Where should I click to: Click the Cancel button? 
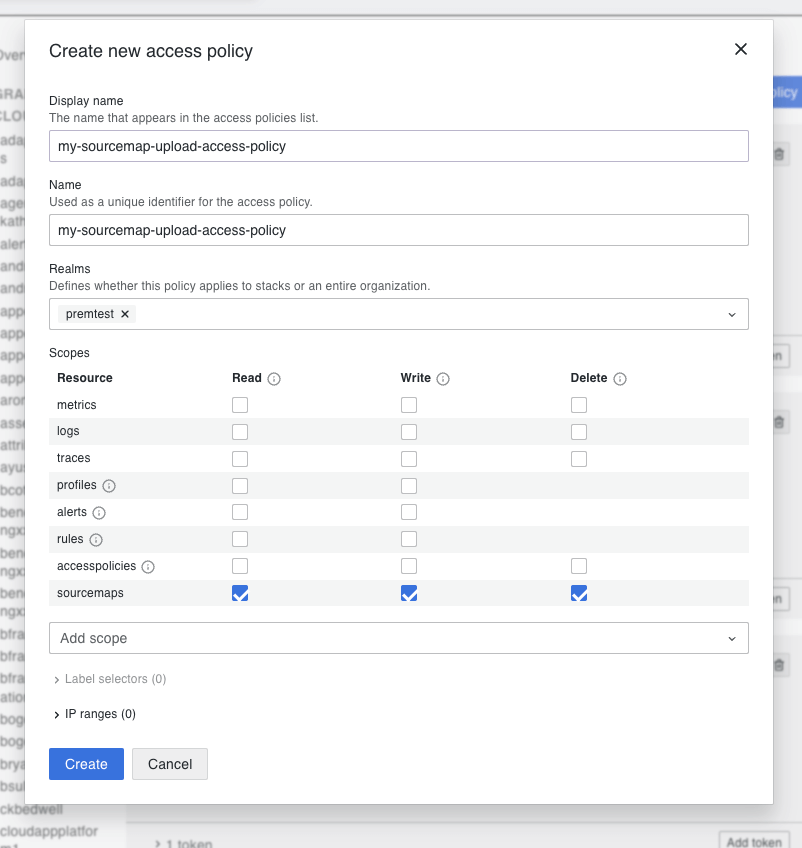point(170,764)
